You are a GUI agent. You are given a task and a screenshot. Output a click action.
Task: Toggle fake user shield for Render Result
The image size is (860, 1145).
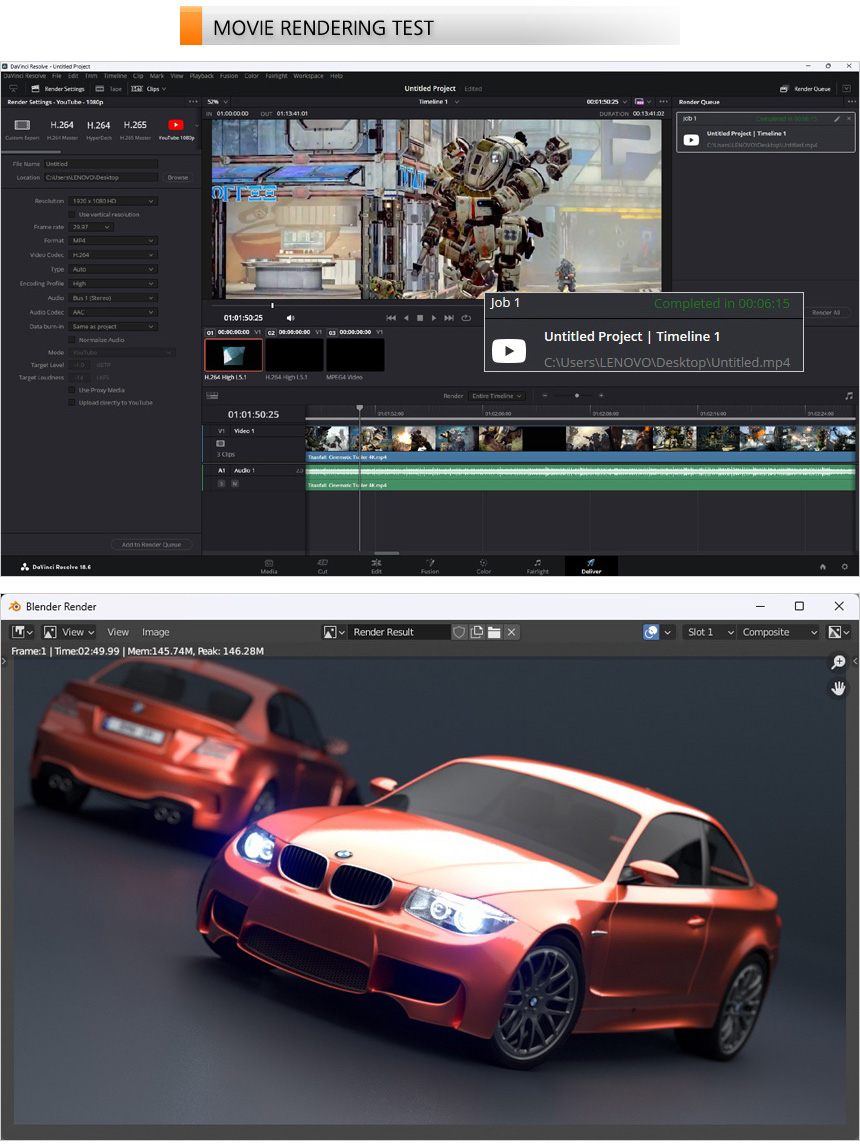pyautogui.click(x=459, y=632)
